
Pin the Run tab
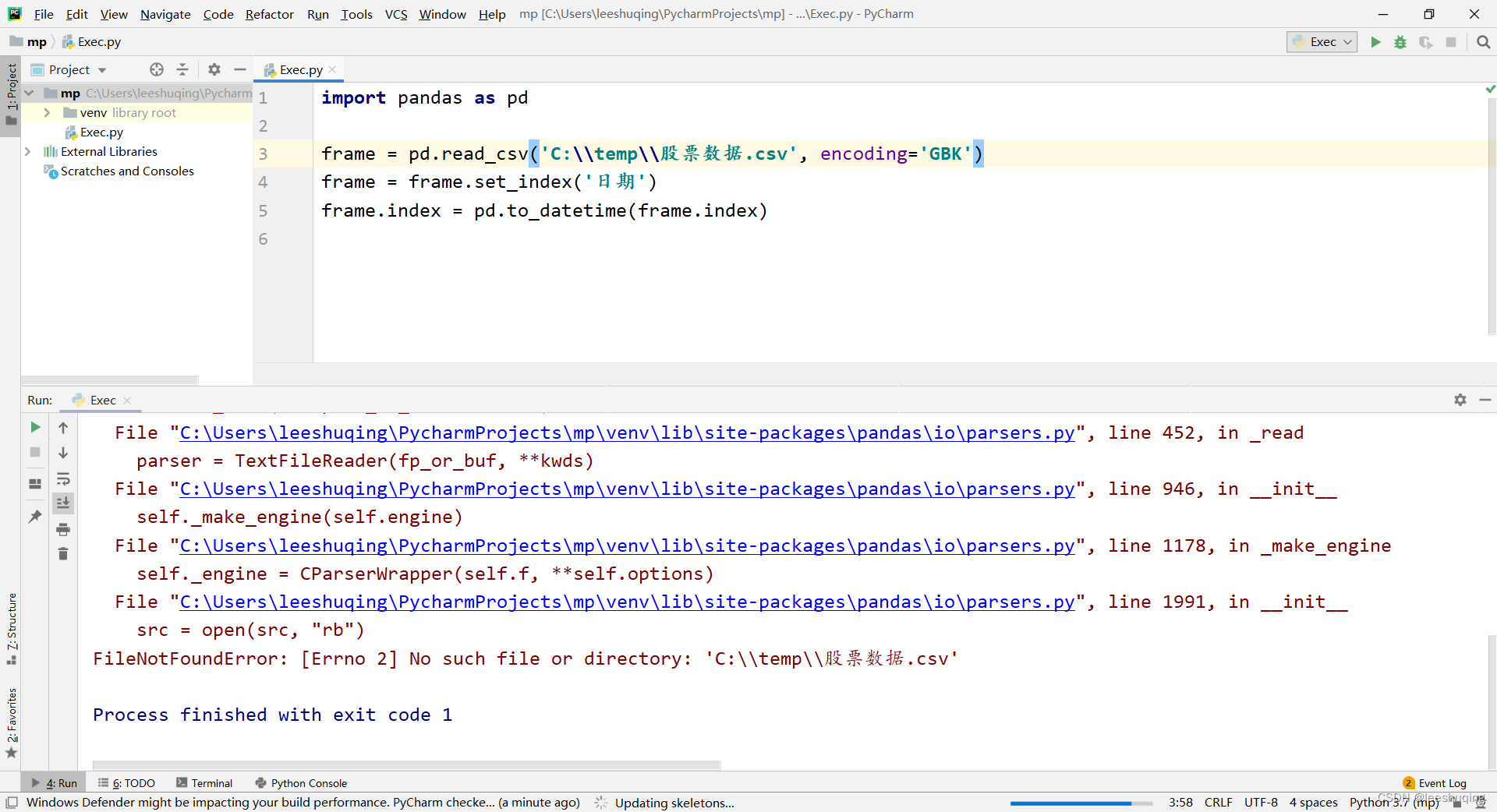35,516
